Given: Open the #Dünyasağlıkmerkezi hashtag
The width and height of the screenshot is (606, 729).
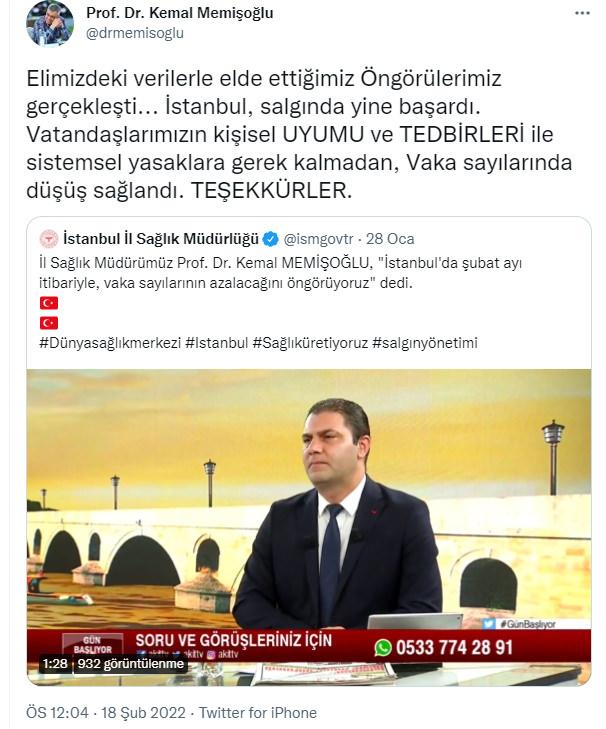Looking at the screenshot, I should [110, 343].
